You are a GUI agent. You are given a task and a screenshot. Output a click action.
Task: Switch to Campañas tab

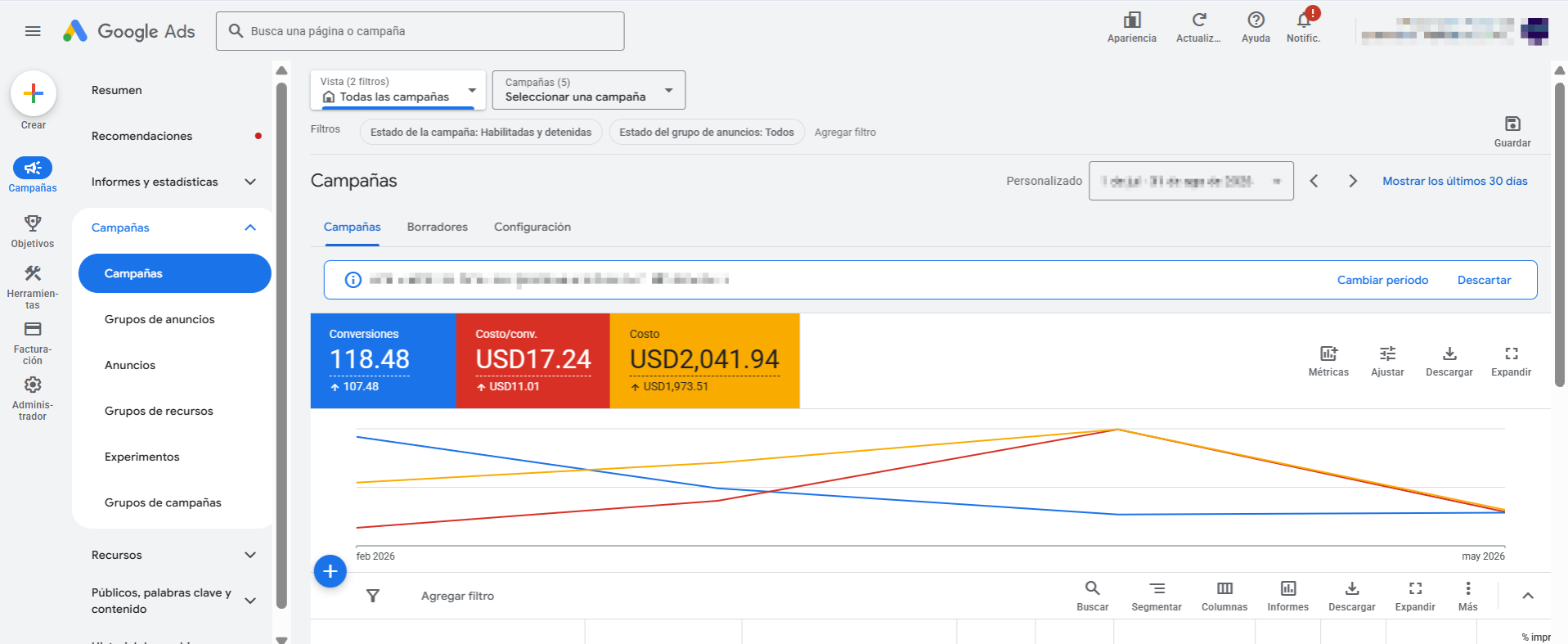pos(352,227)
